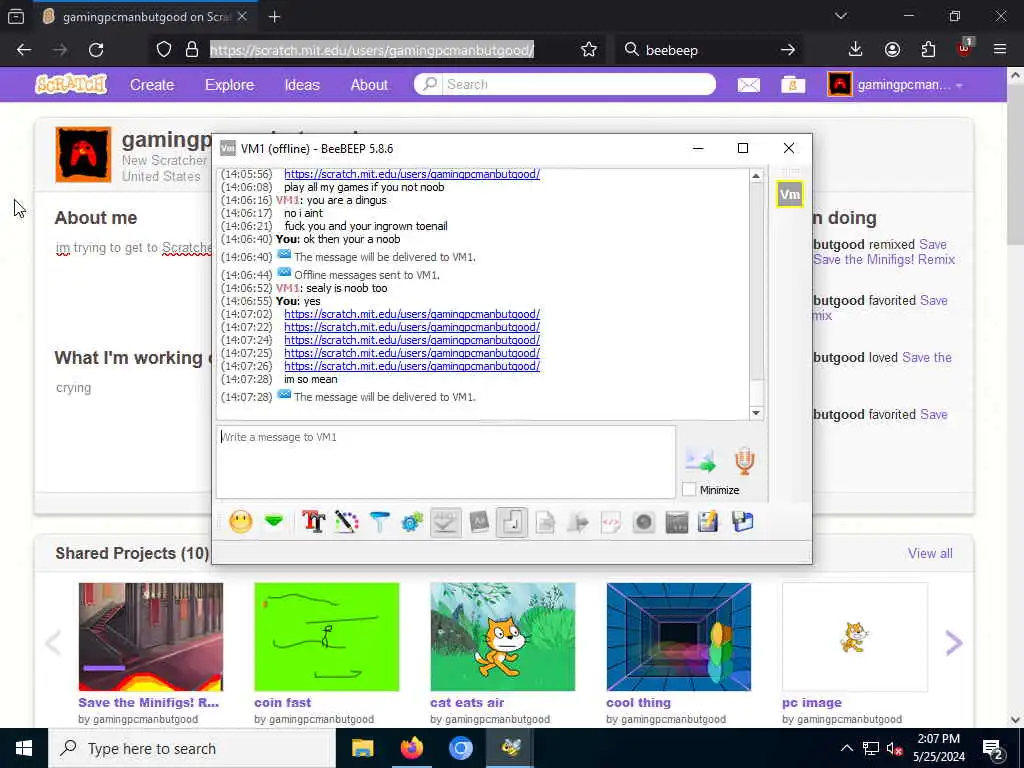Open a new Firefox tab
The width and height of the screenshot is (1024, 768).
274,17
